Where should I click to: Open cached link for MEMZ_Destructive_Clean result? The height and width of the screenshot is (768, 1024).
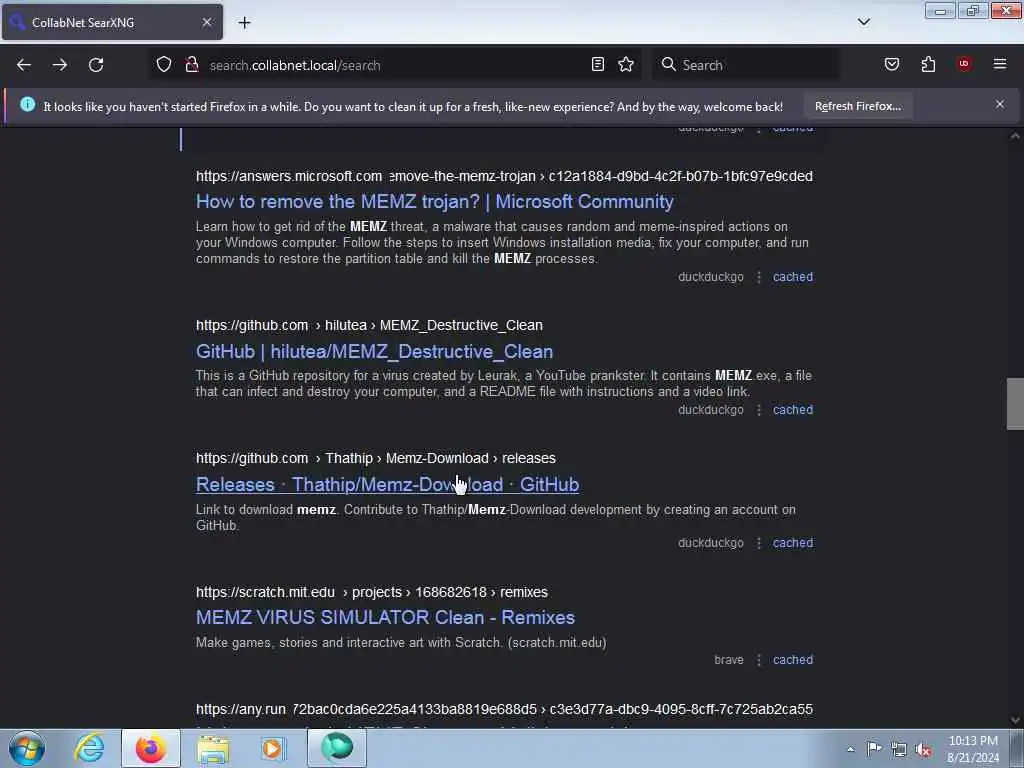(x=793, y=410)
